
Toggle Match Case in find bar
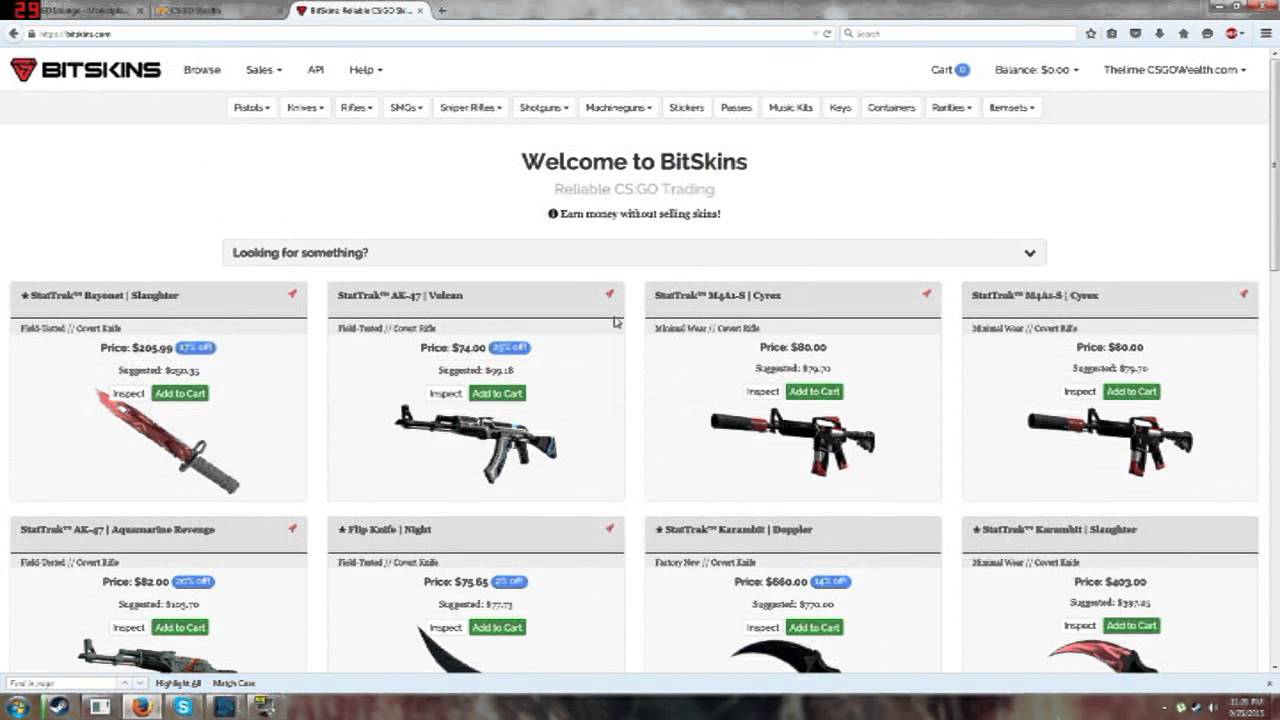[x=233, y=683]
